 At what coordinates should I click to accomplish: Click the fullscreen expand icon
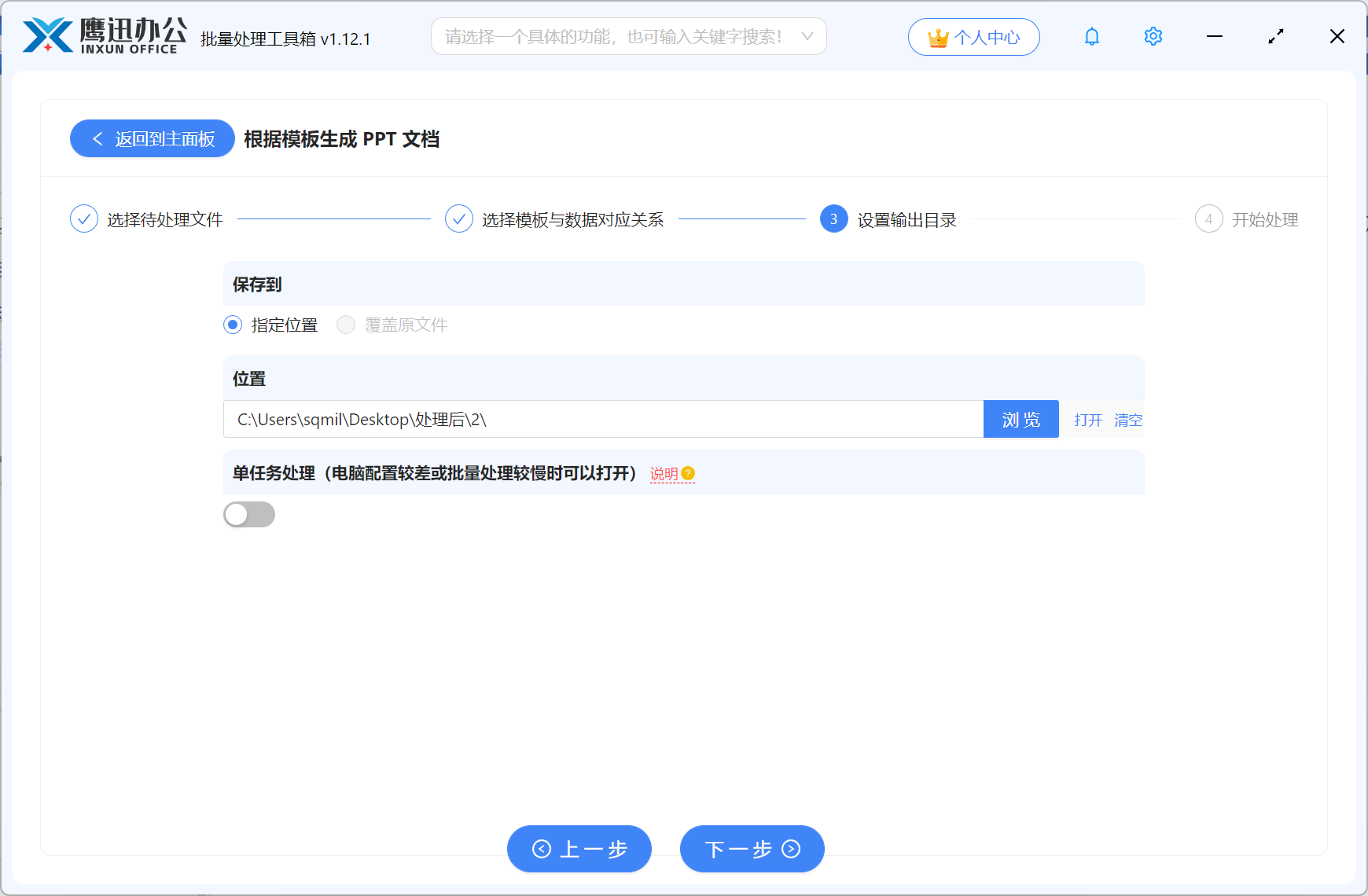[1275, 36]
